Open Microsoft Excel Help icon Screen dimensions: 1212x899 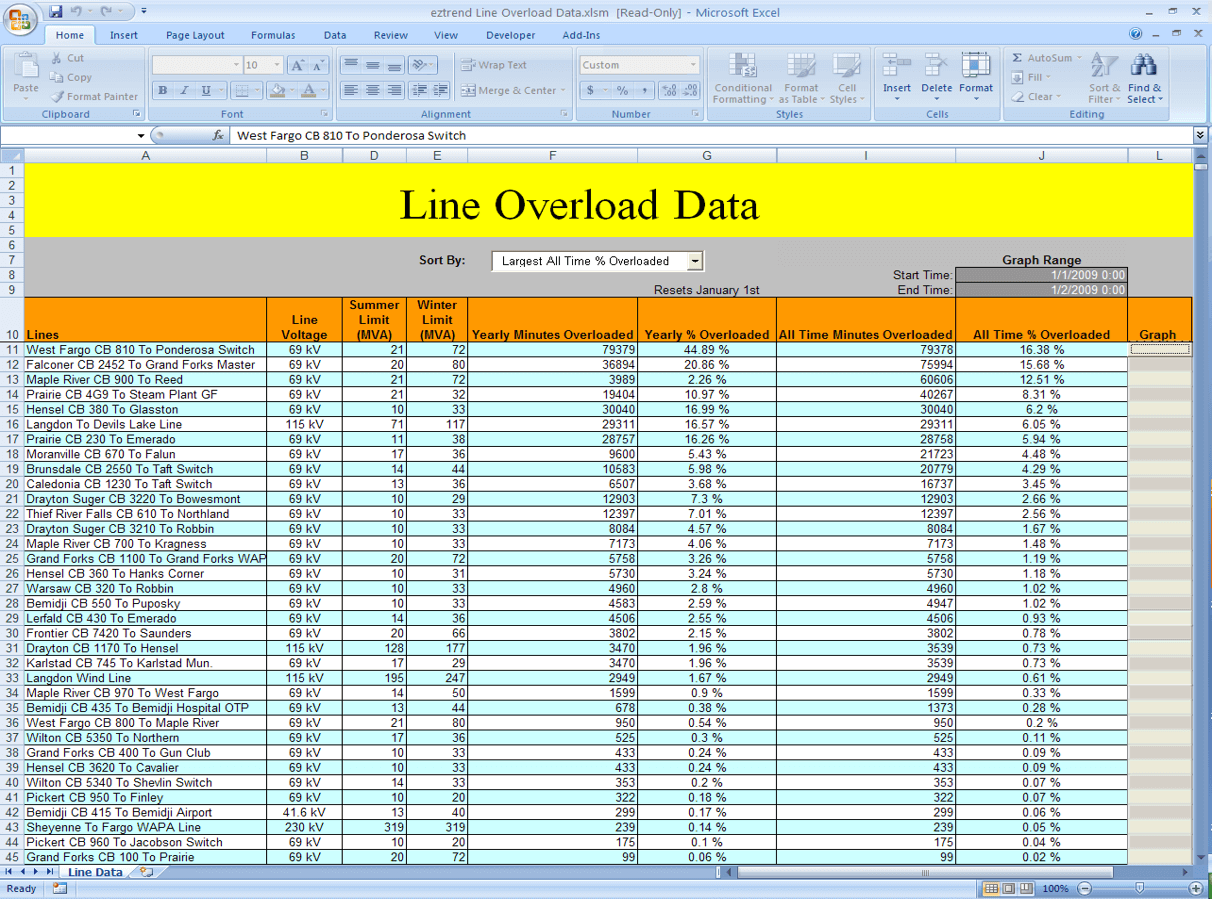tap(1136, 34)
